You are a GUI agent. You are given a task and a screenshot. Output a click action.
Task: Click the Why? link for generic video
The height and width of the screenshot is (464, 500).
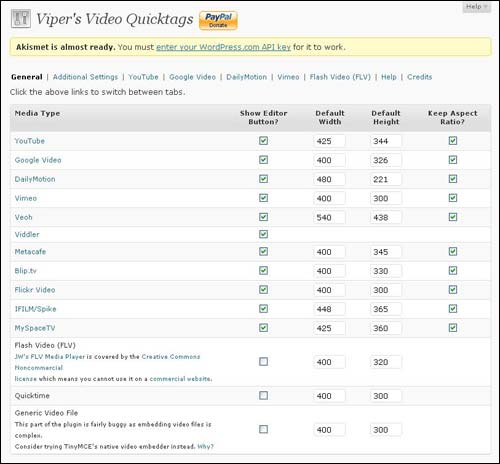(205, 447)
